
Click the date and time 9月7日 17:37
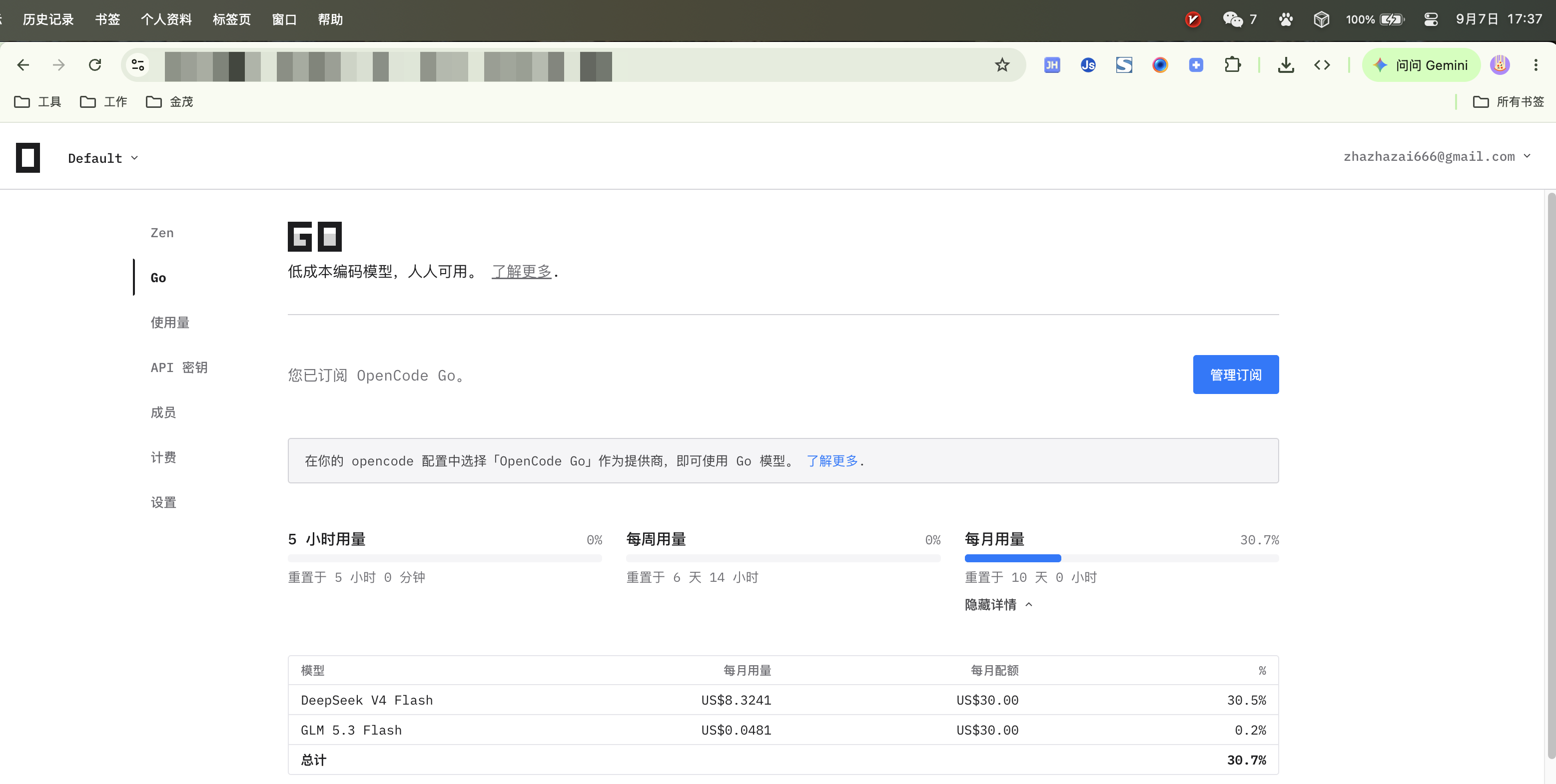1499,19
